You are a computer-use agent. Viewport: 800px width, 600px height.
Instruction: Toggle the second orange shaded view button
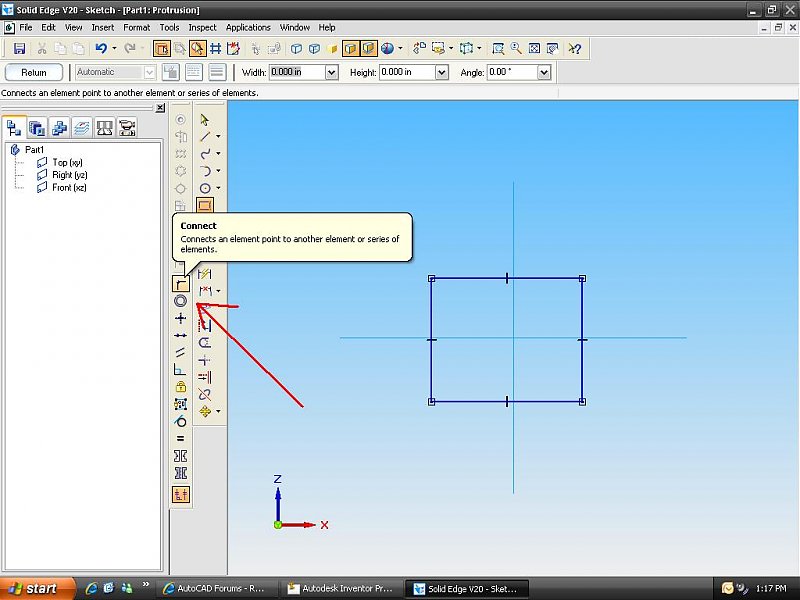pos(368,48)
